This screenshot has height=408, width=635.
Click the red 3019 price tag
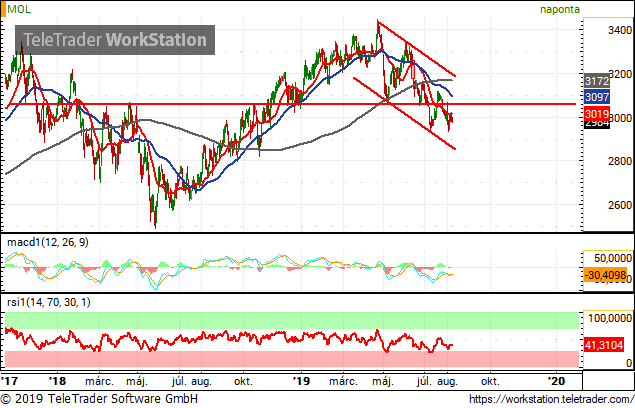click(x=597, y=114)
